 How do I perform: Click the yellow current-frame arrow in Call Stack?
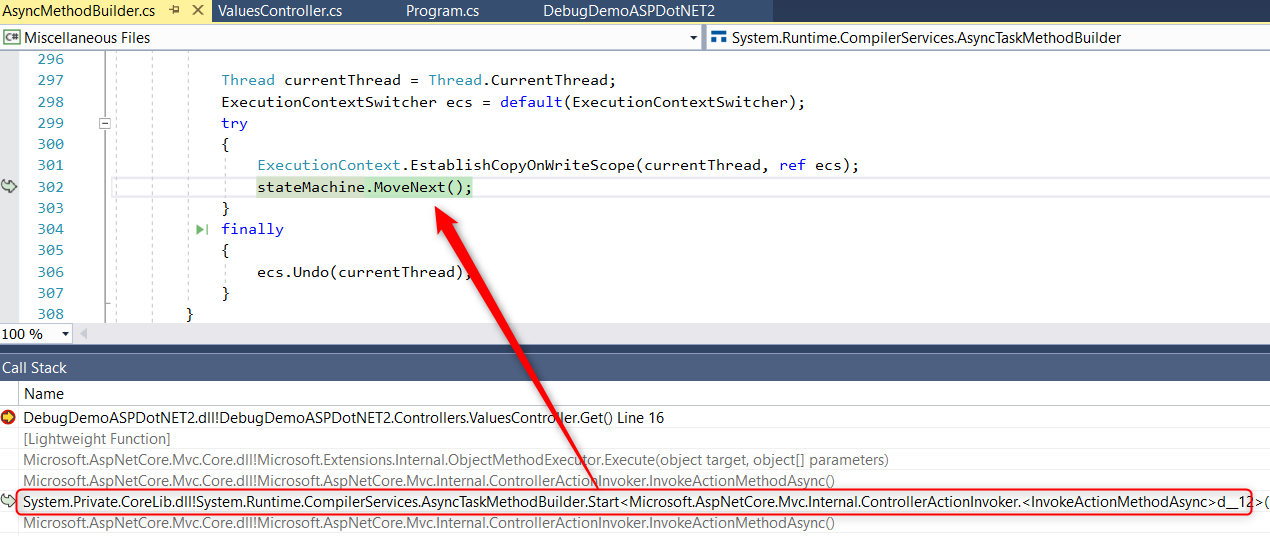pos(9,418)
